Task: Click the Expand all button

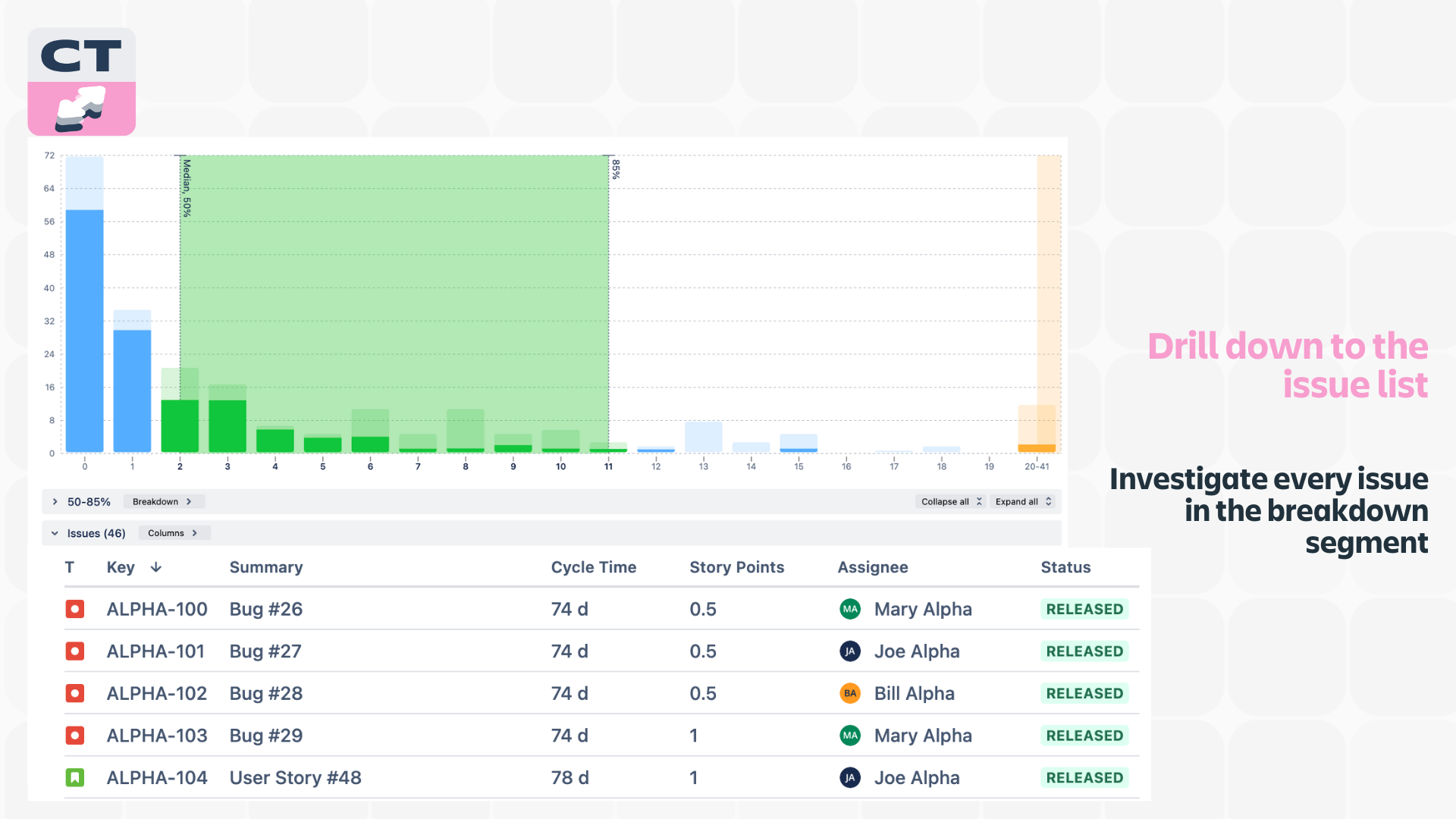Action: point(1023,502)
